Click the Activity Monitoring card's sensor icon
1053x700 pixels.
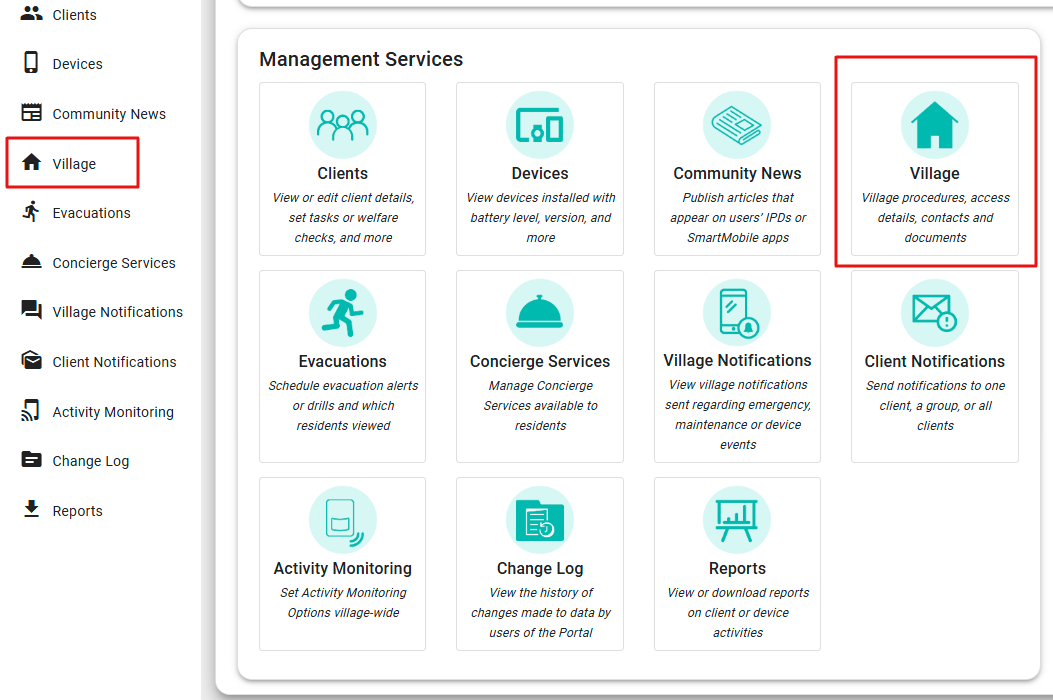[x=342, y=520]
